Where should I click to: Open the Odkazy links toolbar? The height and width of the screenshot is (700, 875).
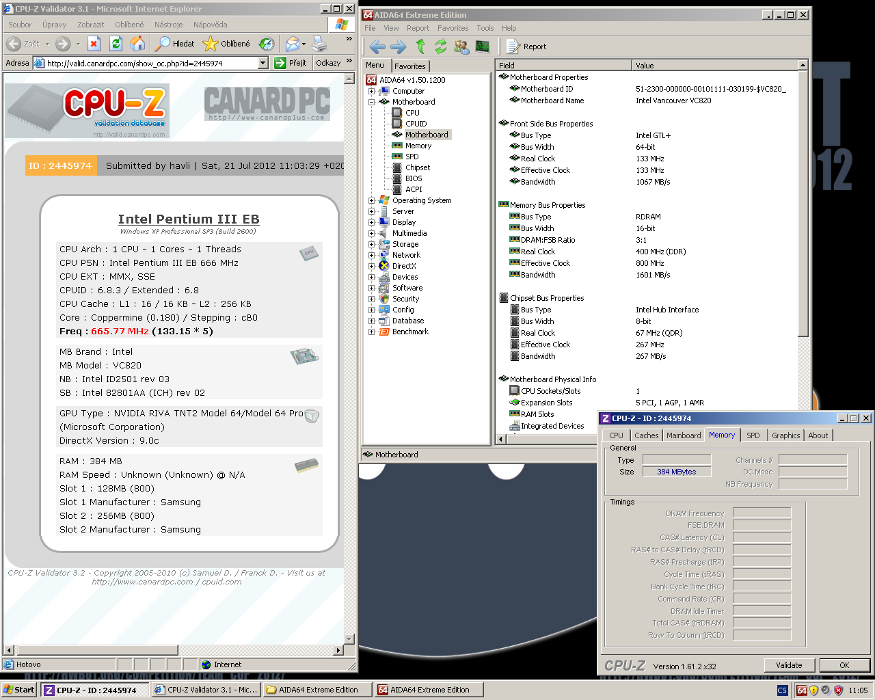point(328,63)
